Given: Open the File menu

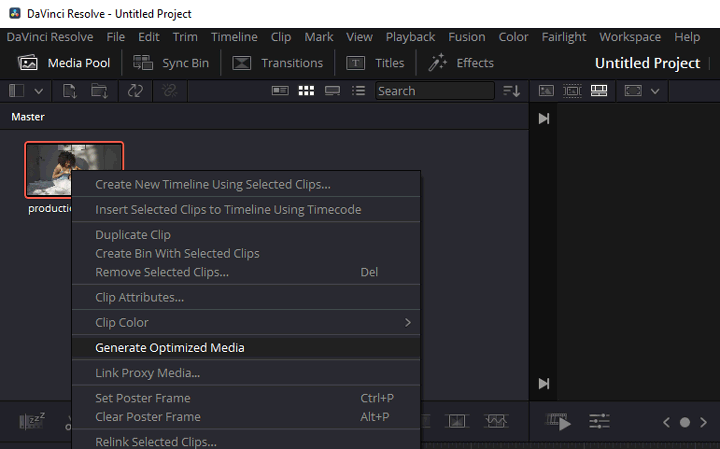Looking at the screenshot, I should 116,37.
